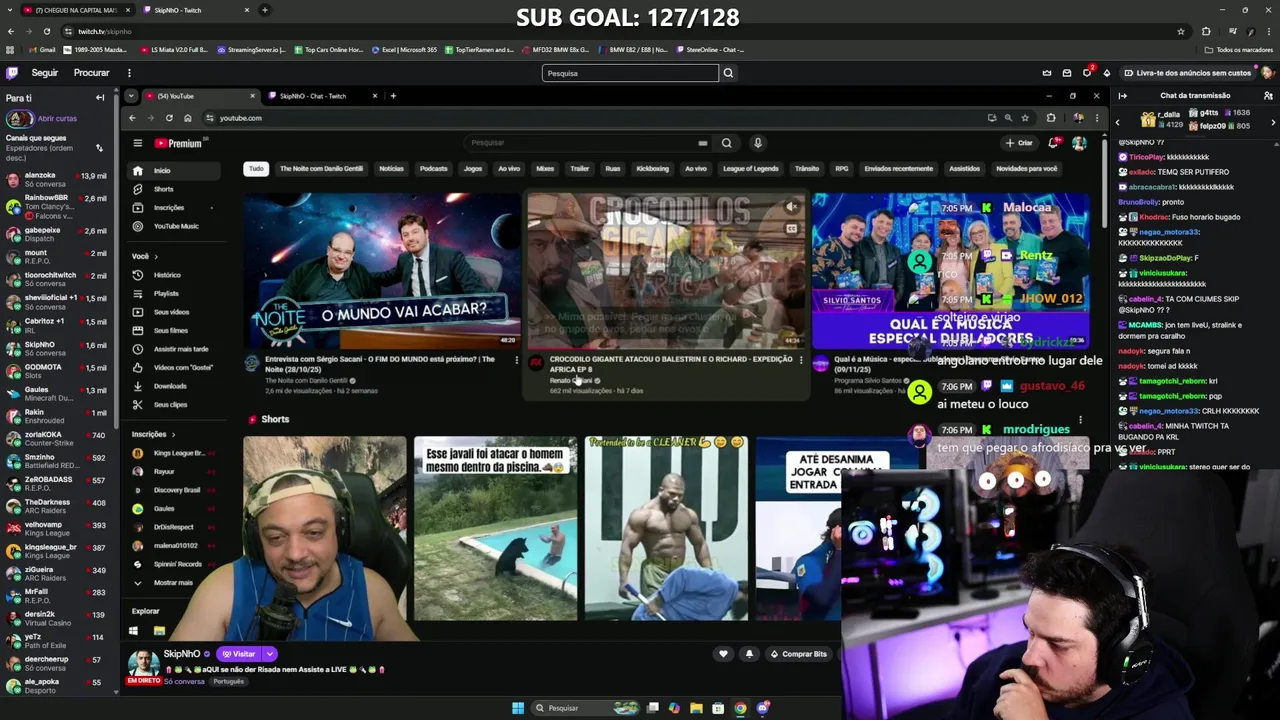Open YouTube hamburger guide menu
Screen dimensions: 1280x720
point(138,143)
